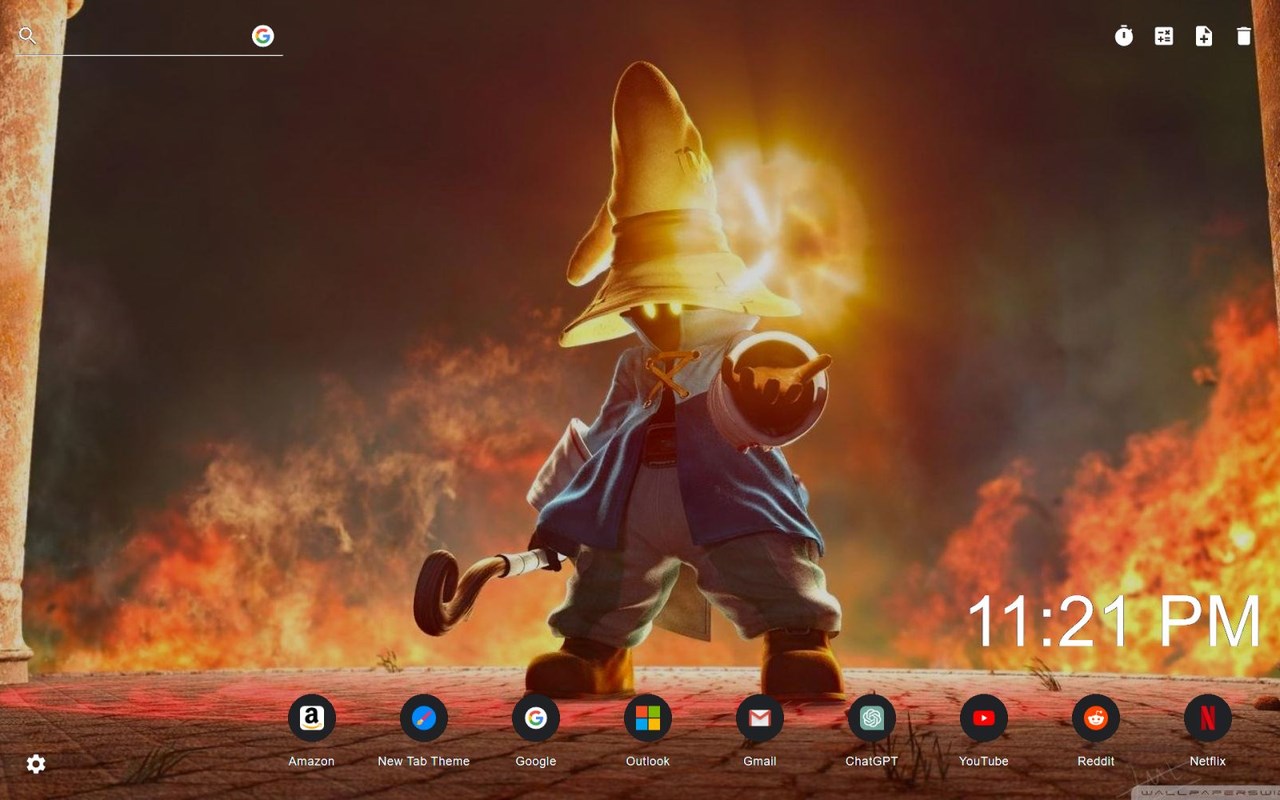Viewport: 1280px width, 800px height.
Task: Click the ChatGPT label text
Action: click(x=872, y=761)
